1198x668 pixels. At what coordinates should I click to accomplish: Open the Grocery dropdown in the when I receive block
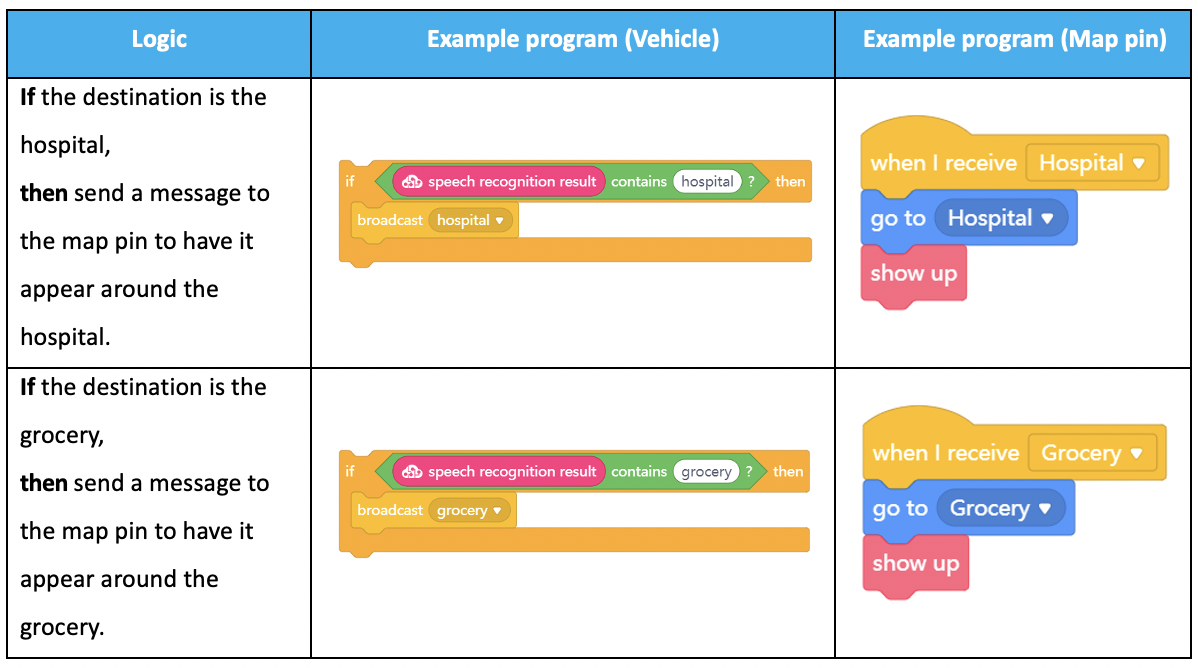pos(1093,453)
